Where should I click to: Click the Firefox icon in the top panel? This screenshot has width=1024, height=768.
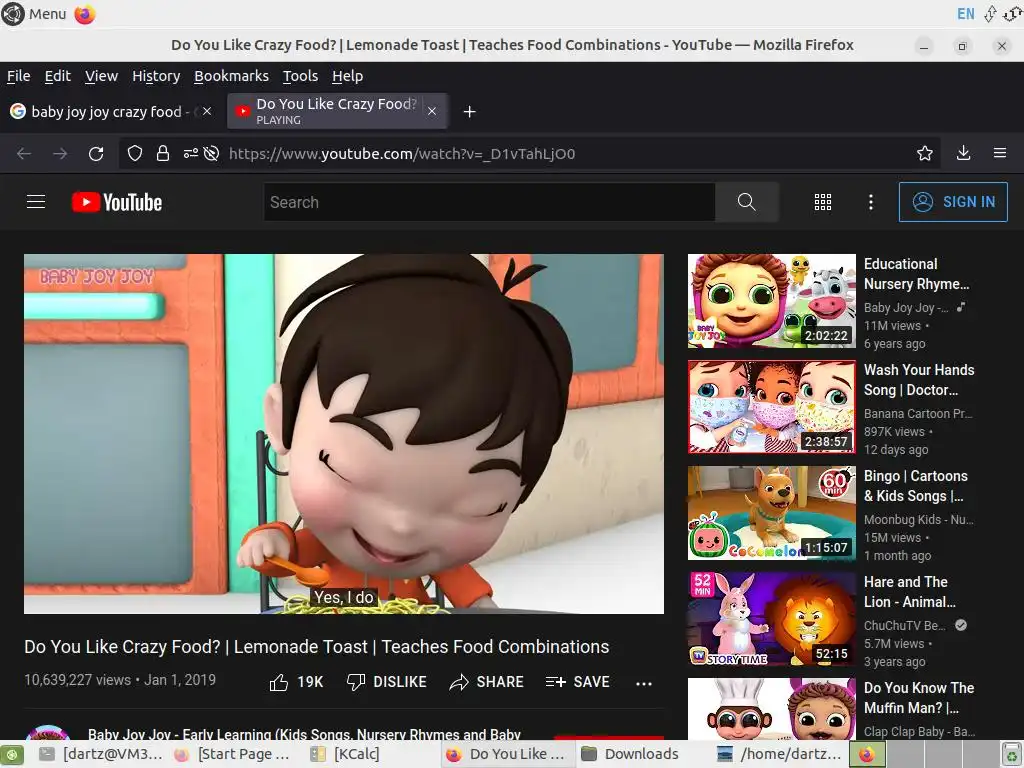click(84, 14)
